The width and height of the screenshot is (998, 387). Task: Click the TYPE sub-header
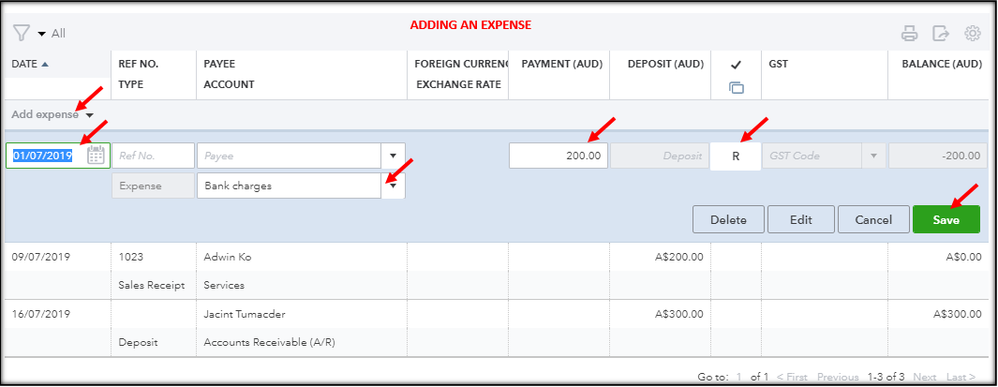click(131, 84)
